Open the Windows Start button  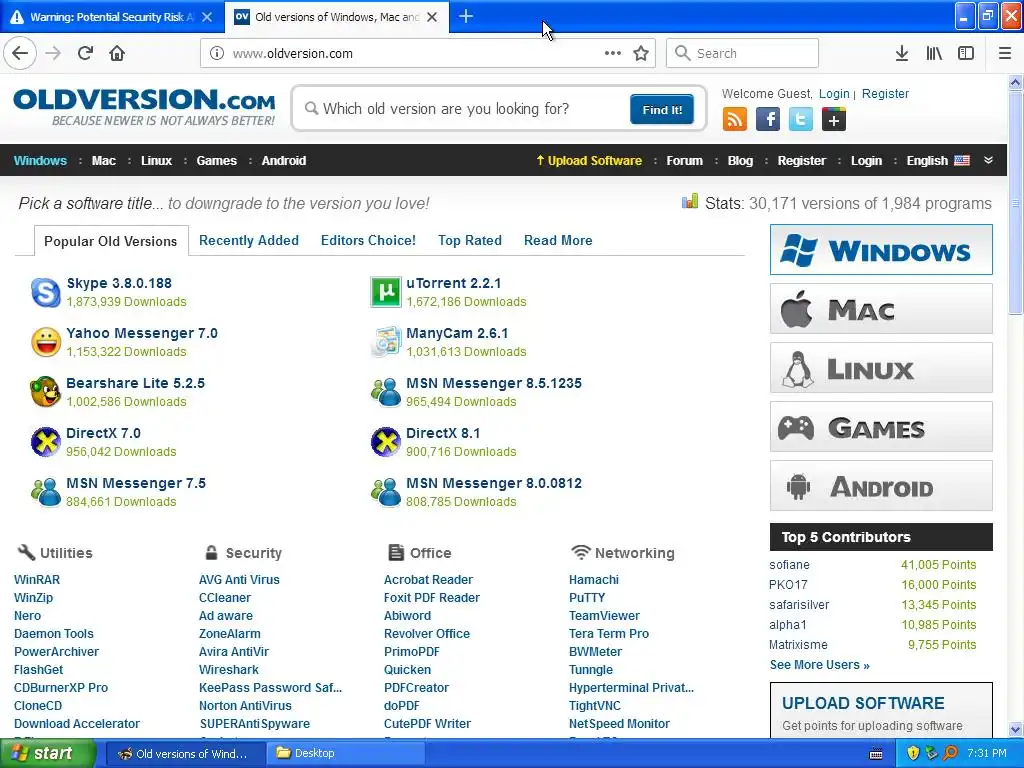[48, 753]
